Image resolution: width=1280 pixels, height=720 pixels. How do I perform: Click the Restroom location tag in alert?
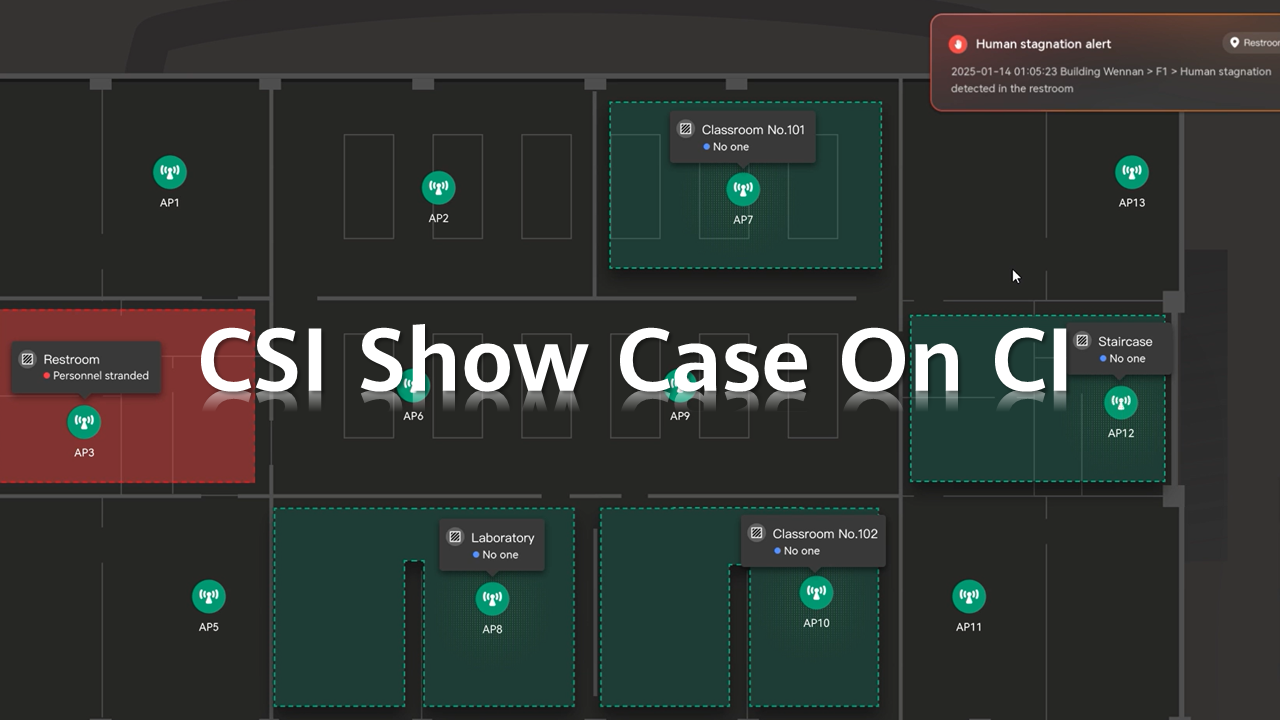click(1253, 43)
